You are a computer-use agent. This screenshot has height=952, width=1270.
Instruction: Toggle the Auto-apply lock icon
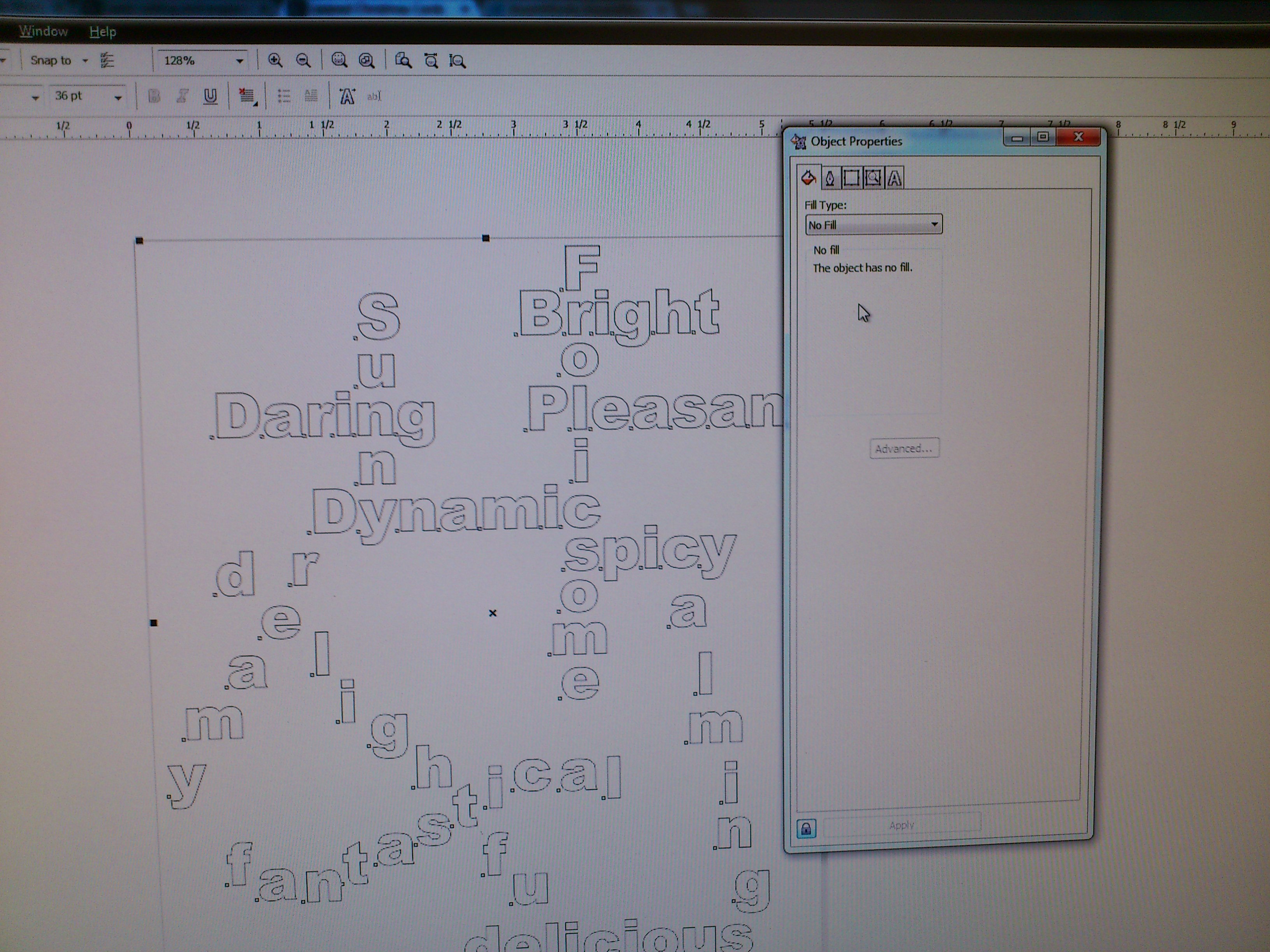pyautogui.click(x=806, y=829)
